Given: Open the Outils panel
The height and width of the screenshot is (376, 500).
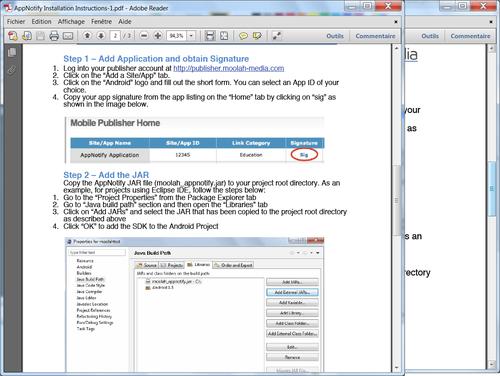Looking at the screenshot, I should point(335,36).
